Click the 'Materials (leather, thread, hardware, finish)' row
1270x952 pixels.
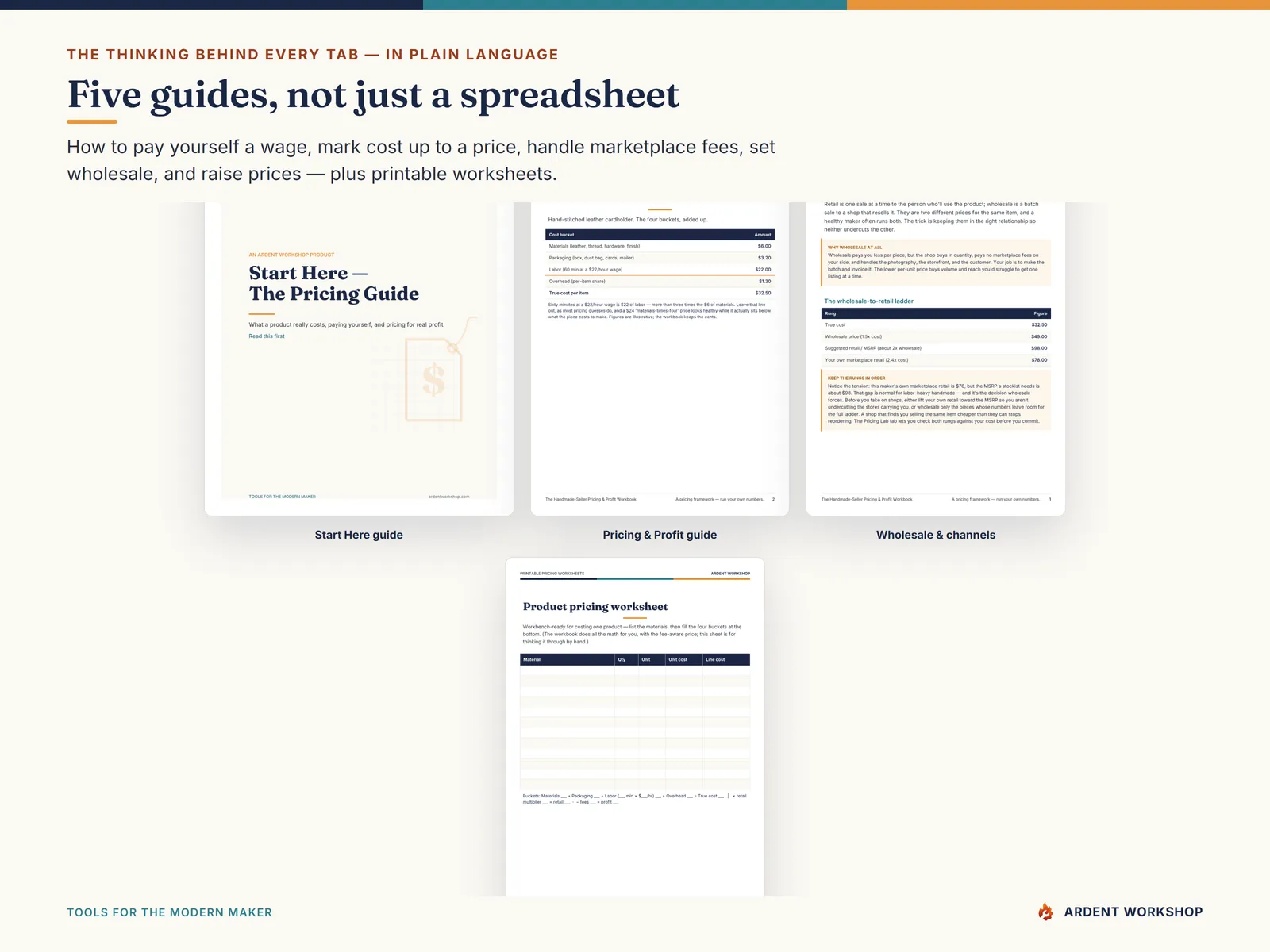tap(660, 246)
